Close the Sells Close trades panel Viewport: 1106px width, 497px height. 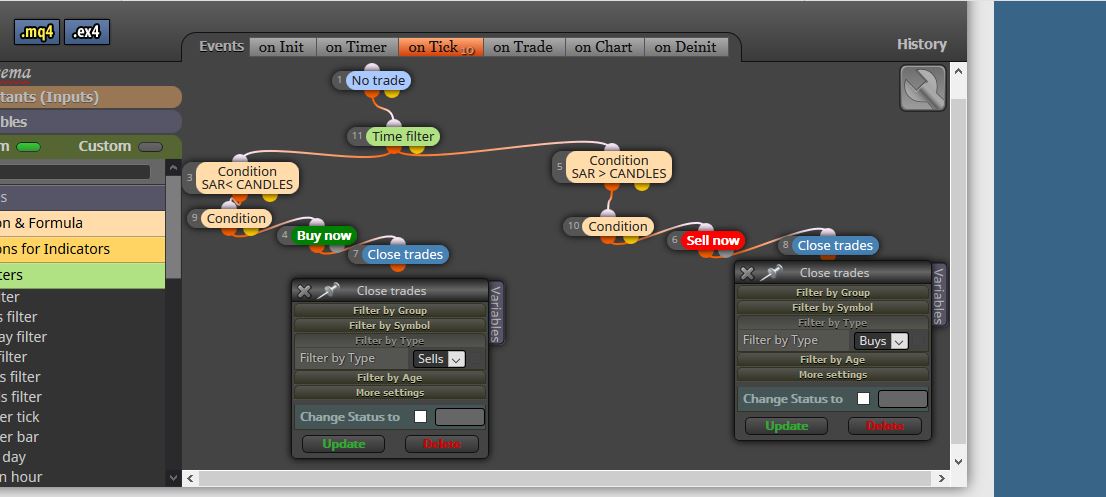click(x=304, y=290)
